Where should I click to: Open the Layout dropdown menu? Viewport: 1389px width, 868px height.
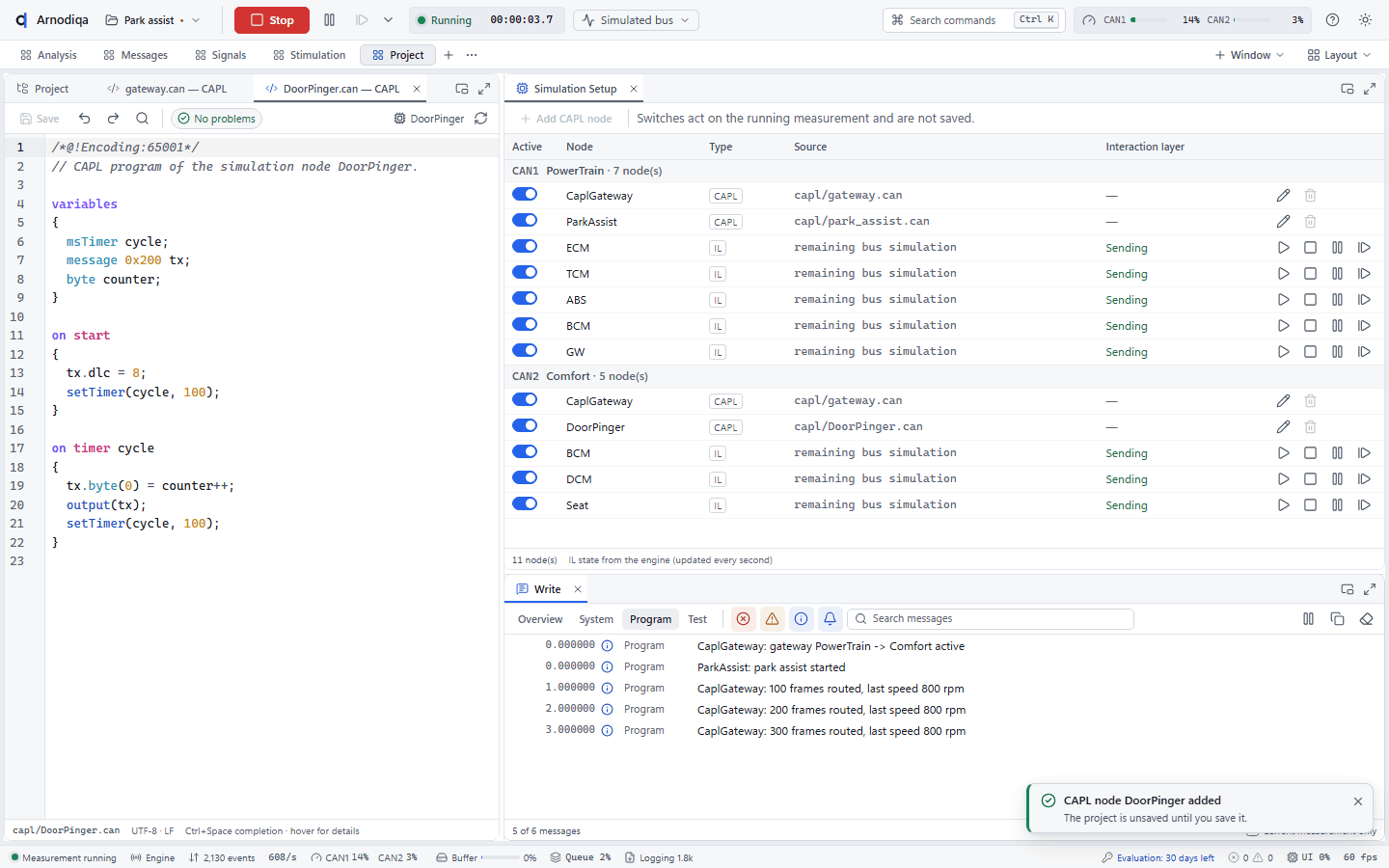pos(1339,55)
